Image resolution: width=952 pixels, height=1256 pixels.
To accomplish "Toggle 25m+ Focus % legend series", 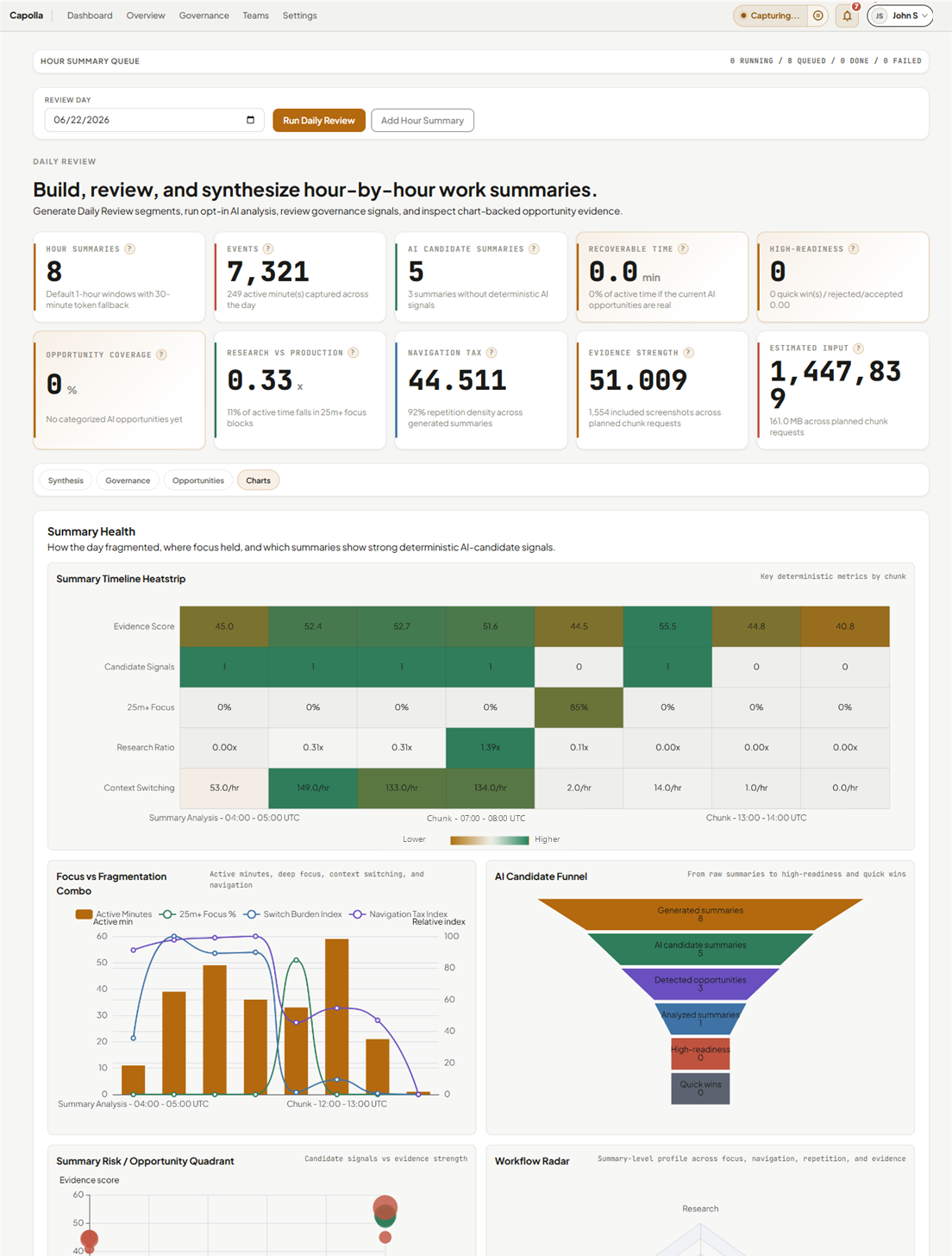I will [x=197, y=914].
